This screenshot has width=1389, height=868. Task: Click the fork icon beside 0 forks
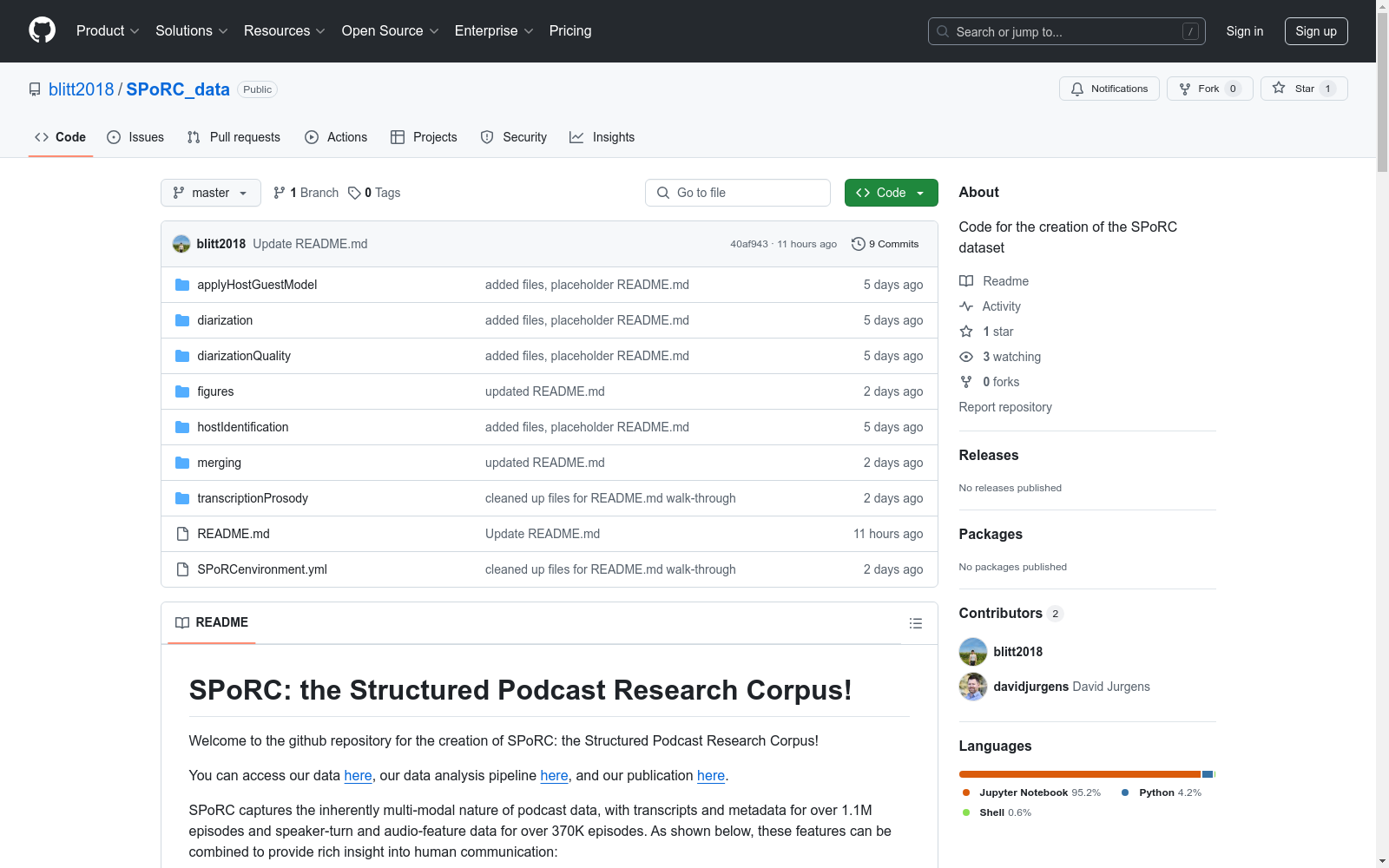tap(966, 382)
